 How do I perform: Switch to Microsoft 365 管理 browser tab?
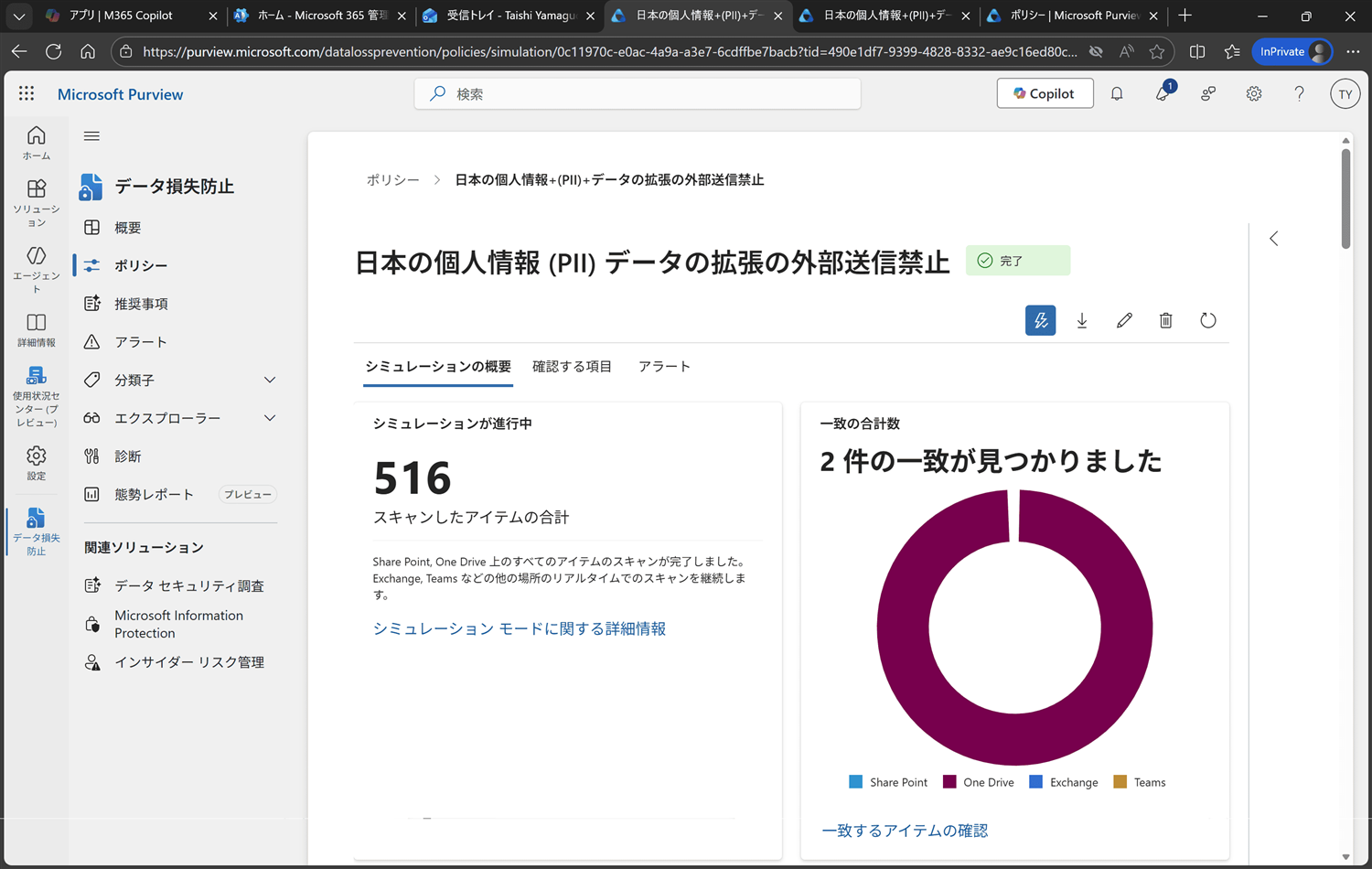point(319,16)
